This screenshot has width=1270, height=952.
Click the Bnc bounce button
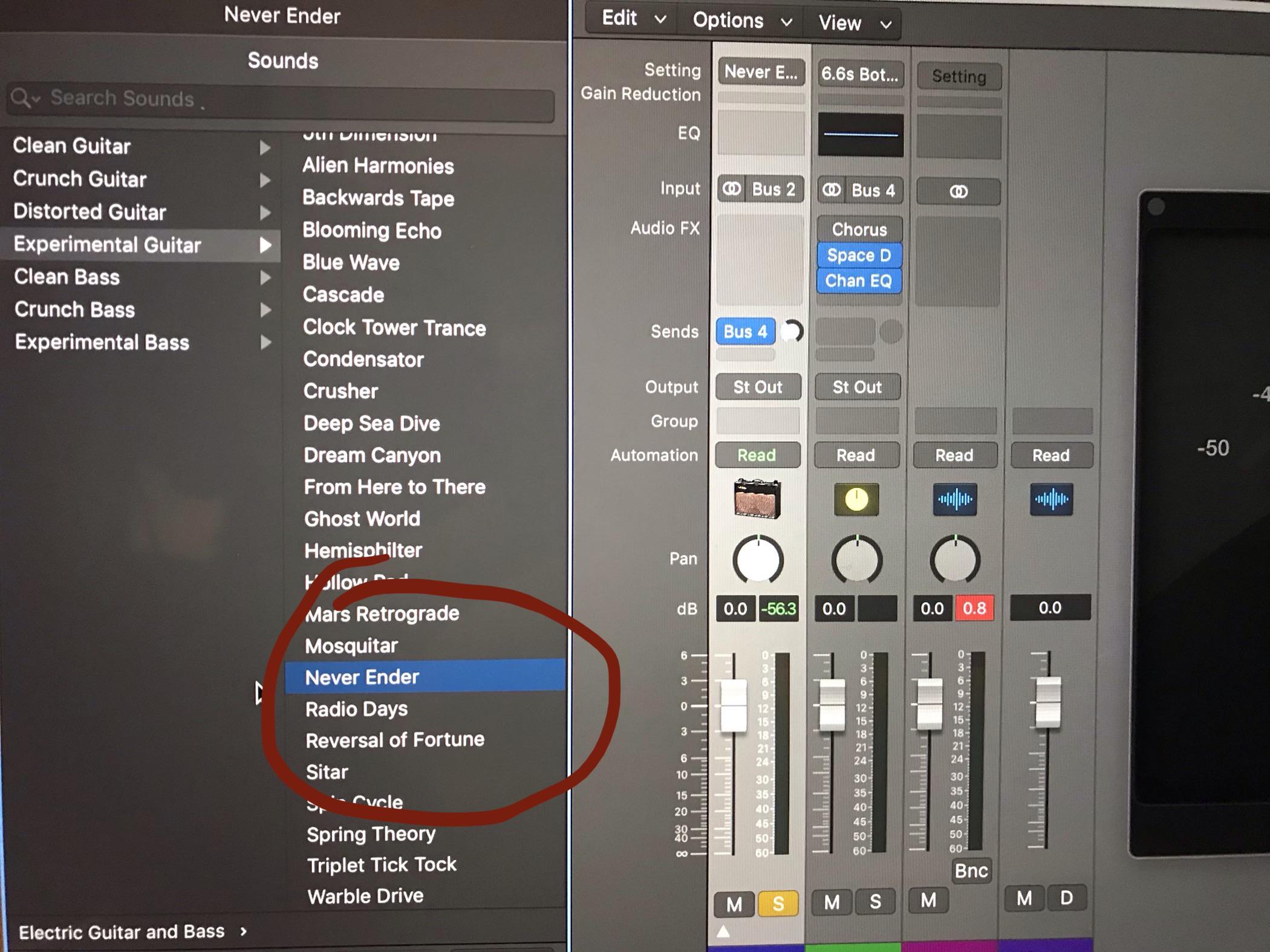[971, 870]
